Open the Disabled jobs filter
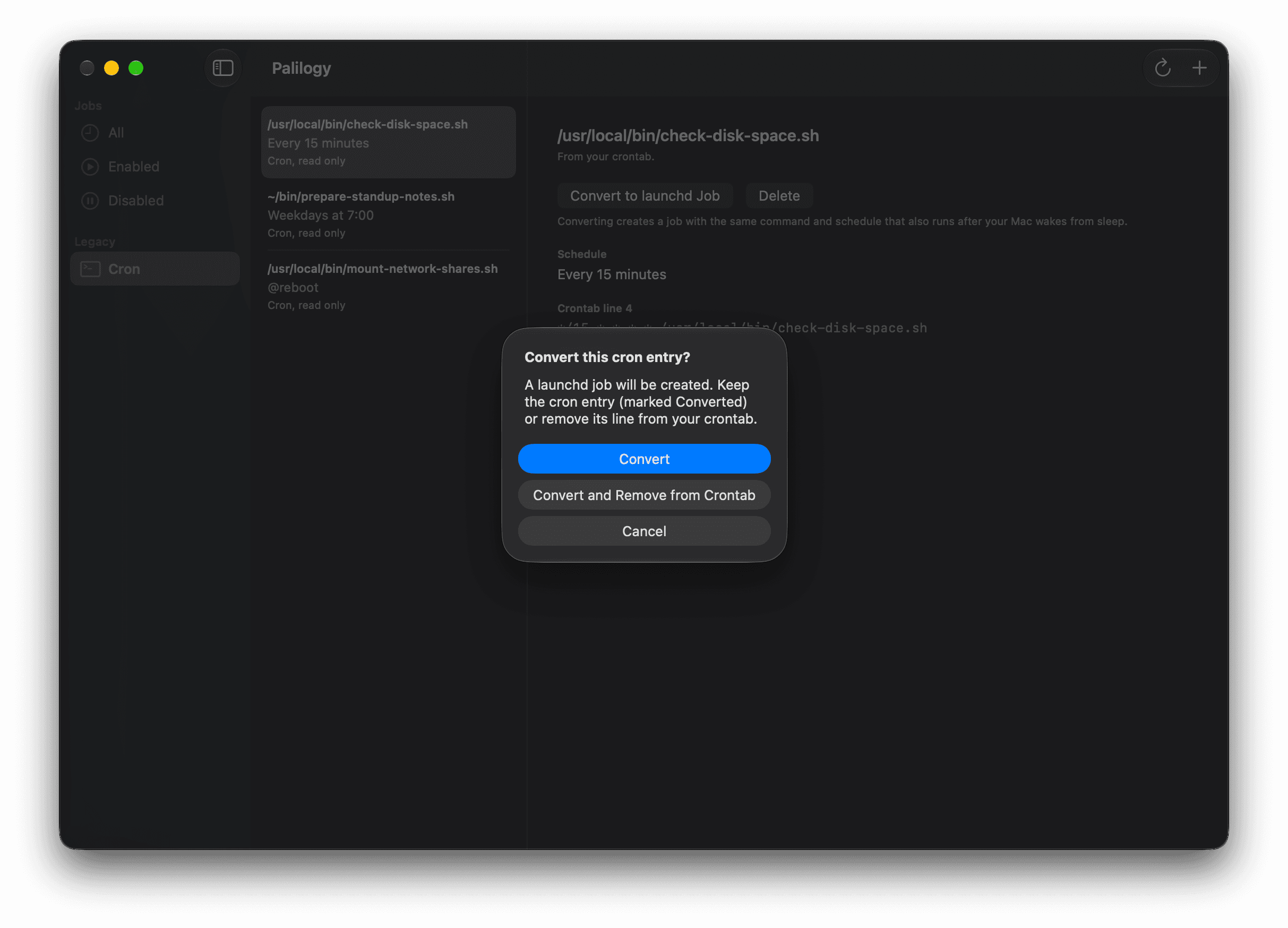This screenshot has width=1288, height=928. coord(154,201)
